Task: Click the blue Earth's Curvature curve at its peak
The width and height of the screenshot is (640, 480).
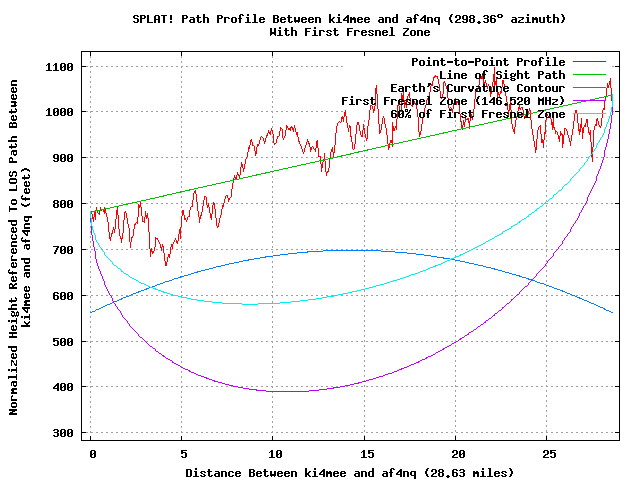Action: coord(347,250)
